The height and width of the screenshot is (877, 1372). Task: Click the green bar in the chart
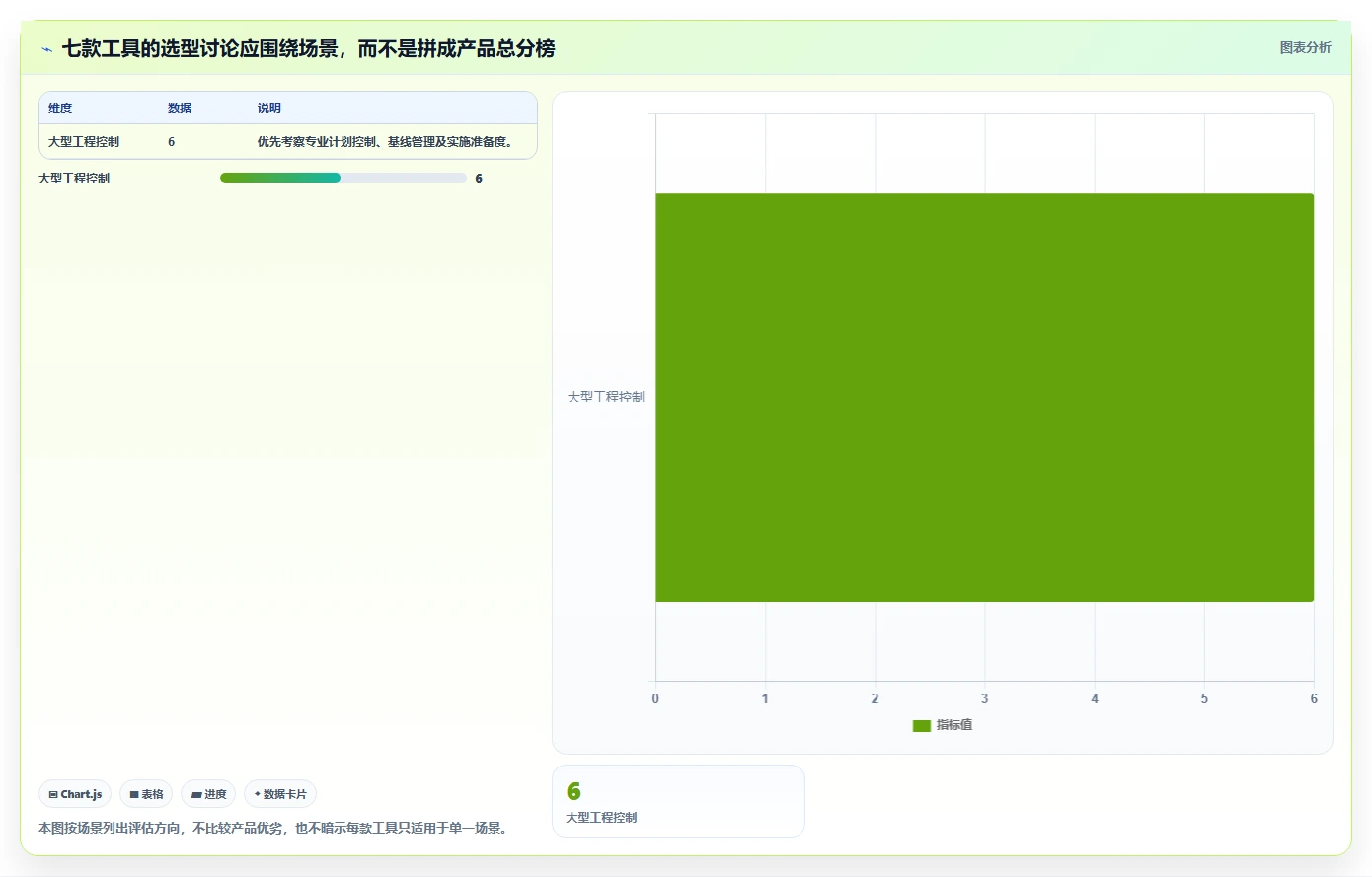tap(984, 397)
